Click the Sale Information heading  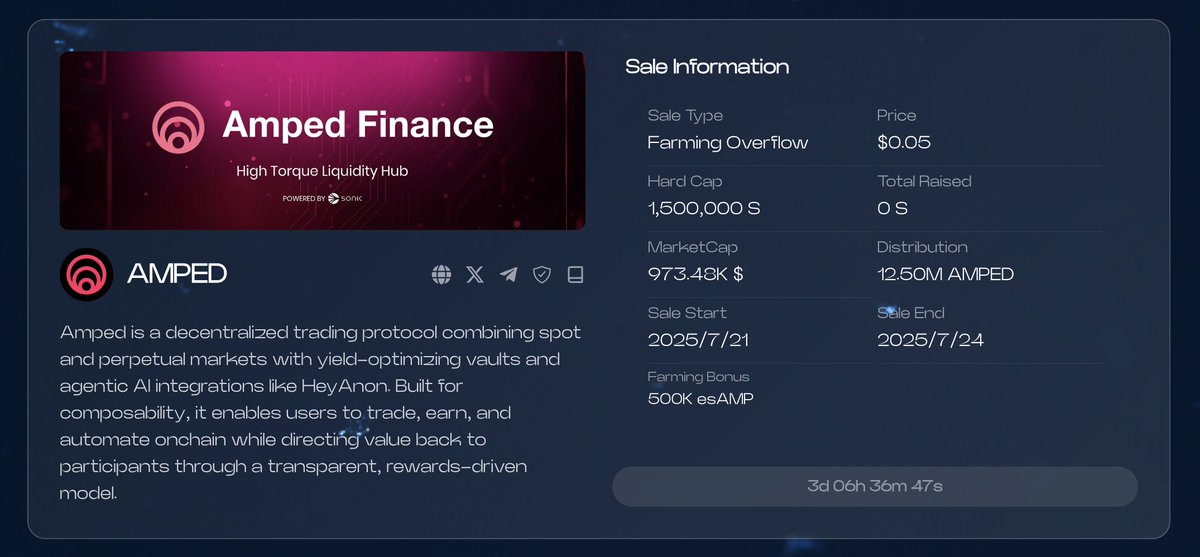pos(707,67)
